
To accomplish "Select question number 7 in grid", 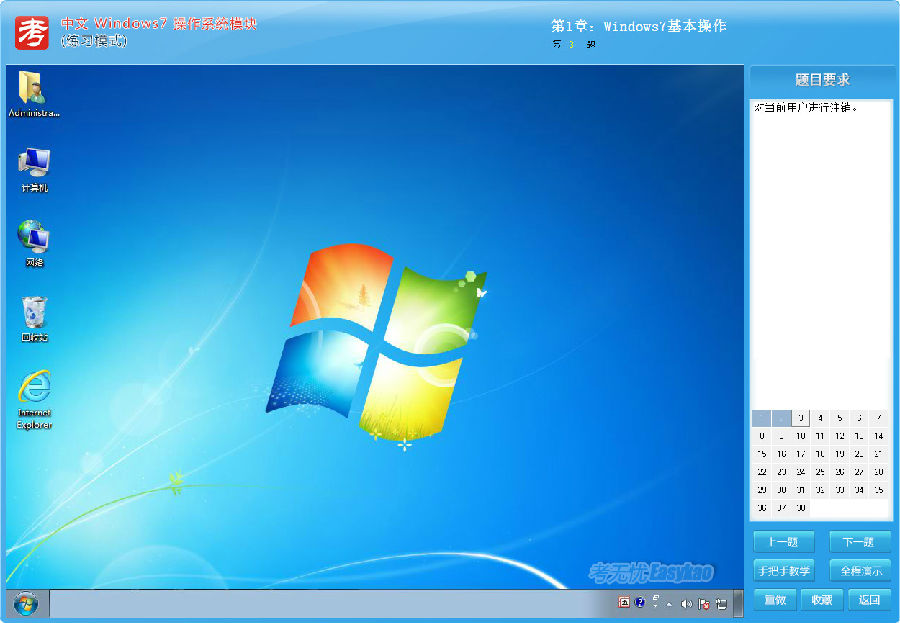I will (x=879, y=418).
